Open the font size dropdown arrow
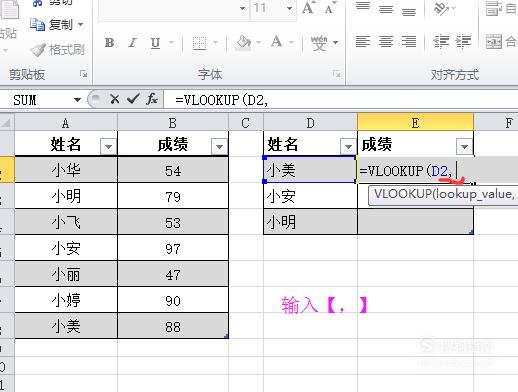The width and height of the screenshot is (518, 392). [289, 8]
